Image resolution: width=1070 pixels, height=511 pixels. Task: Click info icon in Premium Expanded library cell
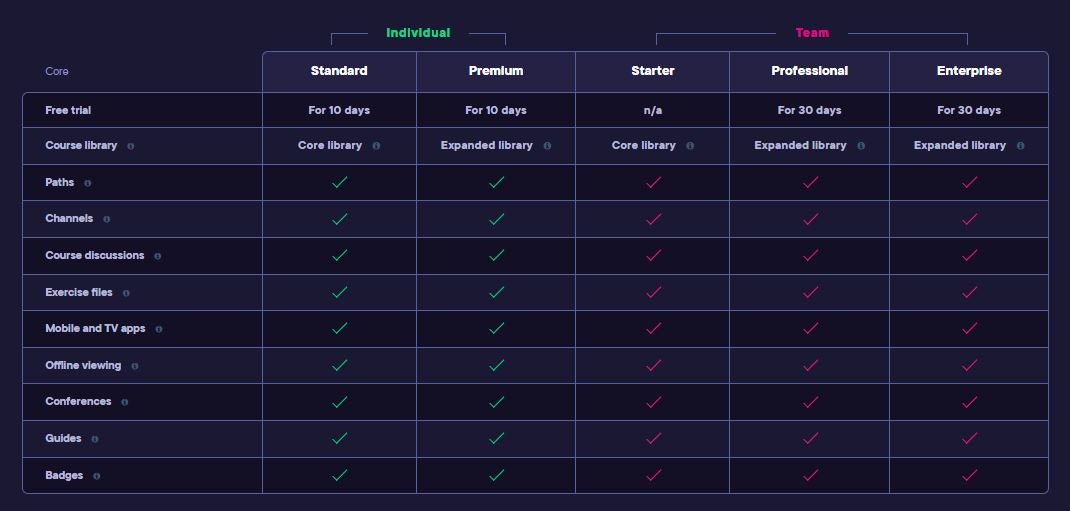(x=547, y=145)
